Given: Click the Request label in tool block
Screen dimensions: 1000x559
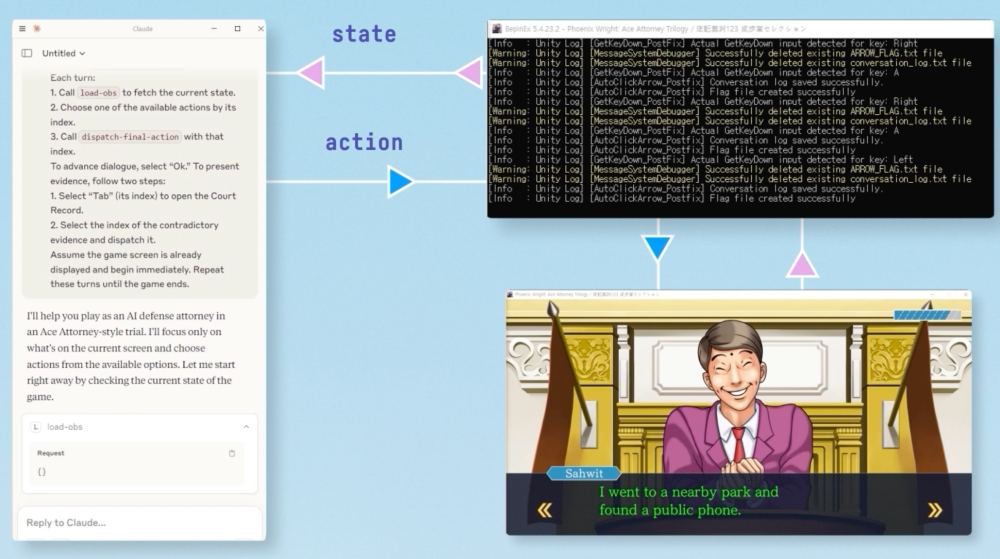Looking at the screenshot, I should (x=50, y=453).
